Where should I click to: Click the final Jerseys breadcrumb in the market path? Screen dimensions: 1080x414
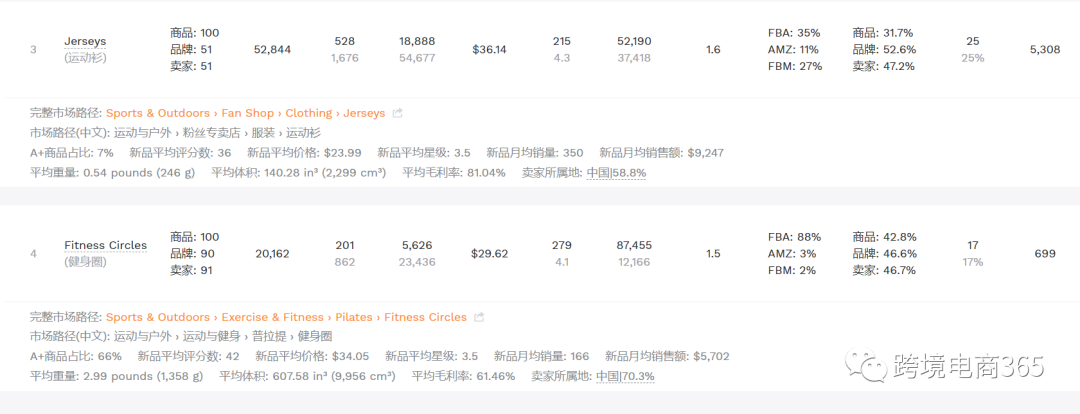(364, 114)
